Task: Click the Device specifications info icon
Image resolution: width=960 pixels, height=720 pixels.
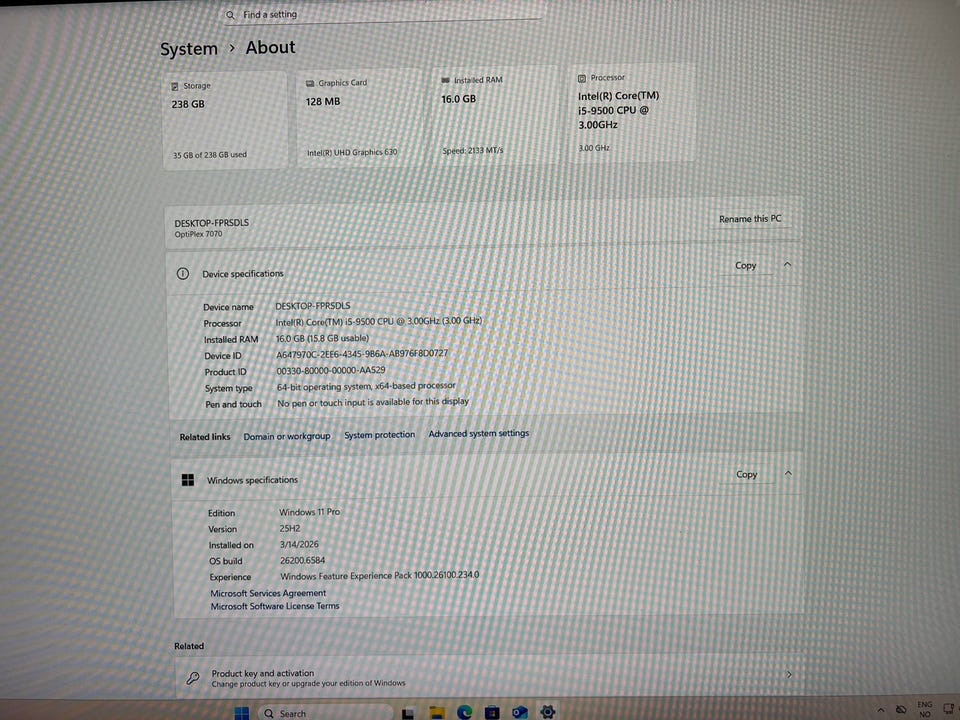Action: tap(182, 274)
